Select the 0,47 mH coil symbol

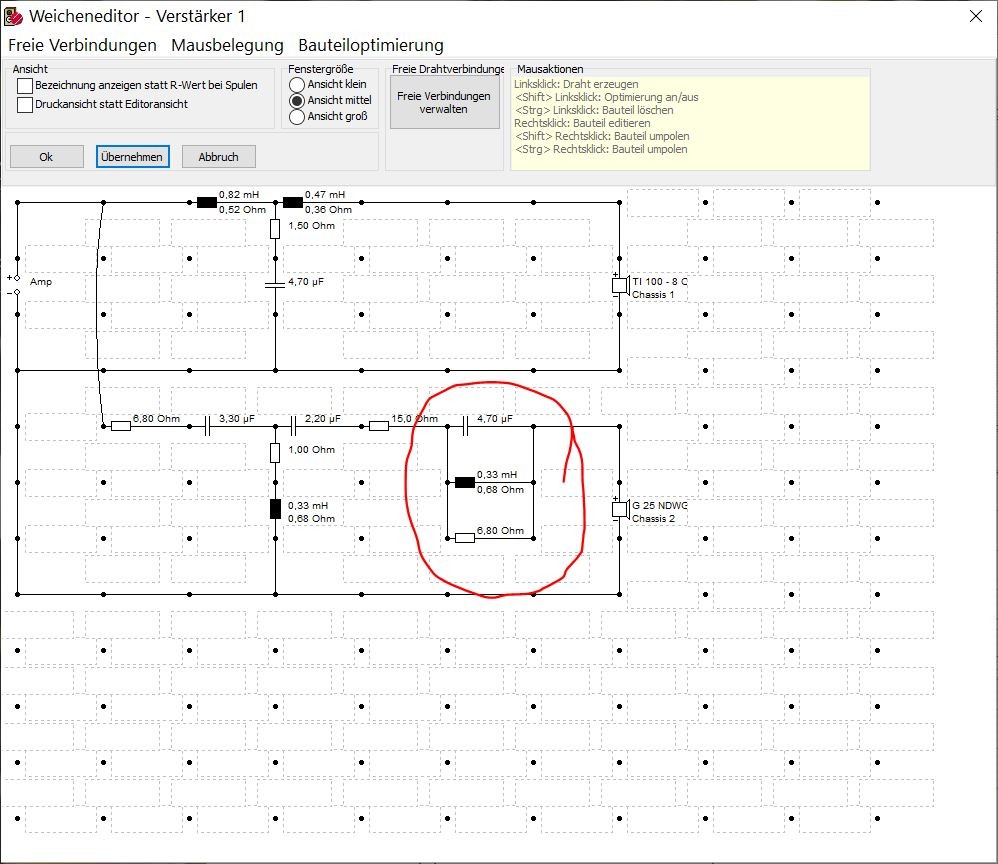click(x=293, y=202)
